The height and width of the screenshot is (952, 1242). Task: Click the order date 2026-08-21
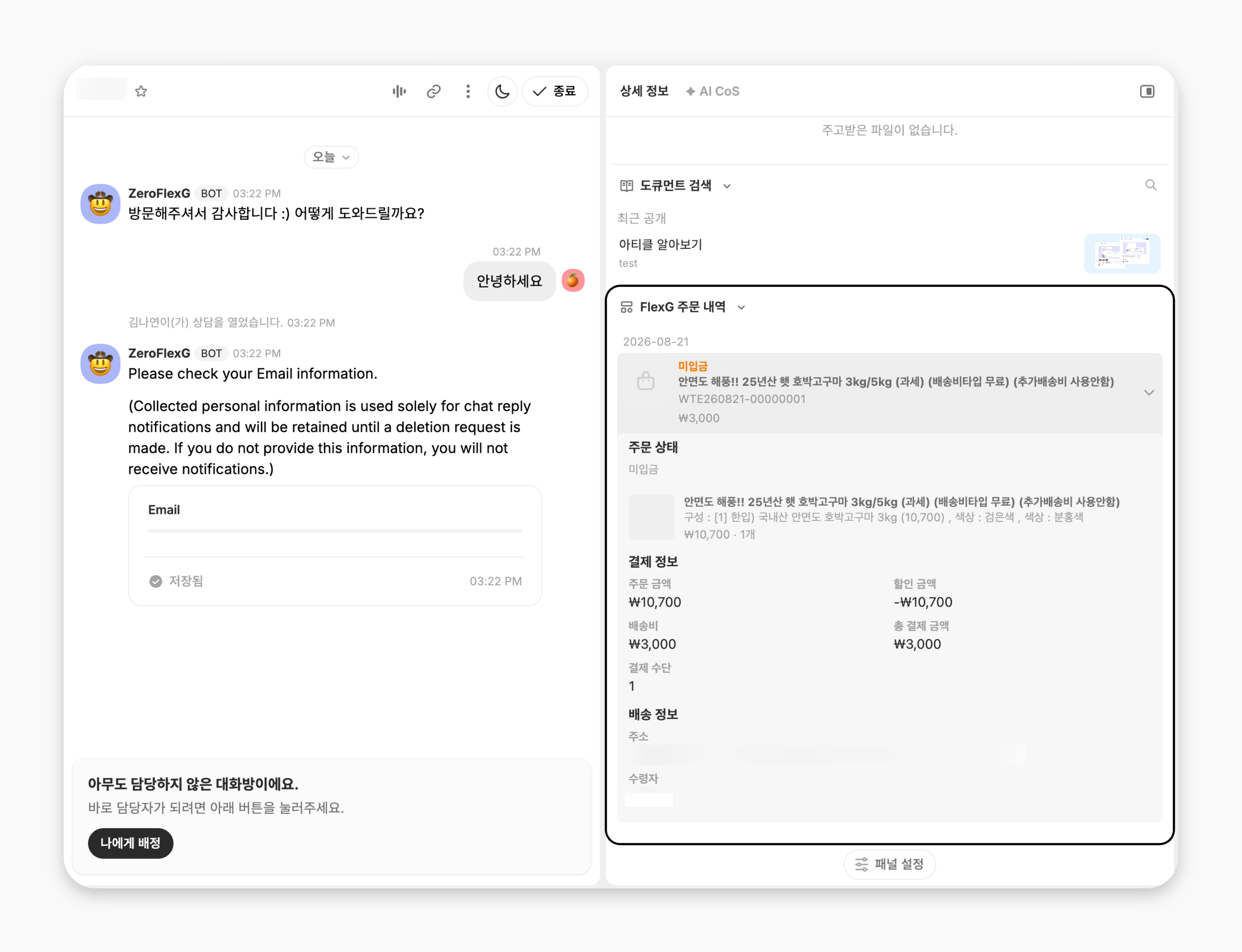(x=656, y=342)
